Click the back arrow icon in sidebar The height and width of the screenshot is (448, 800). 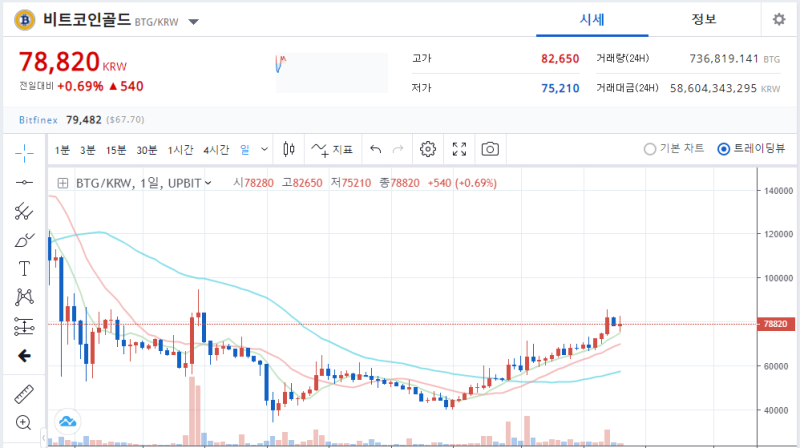(24, 356)
